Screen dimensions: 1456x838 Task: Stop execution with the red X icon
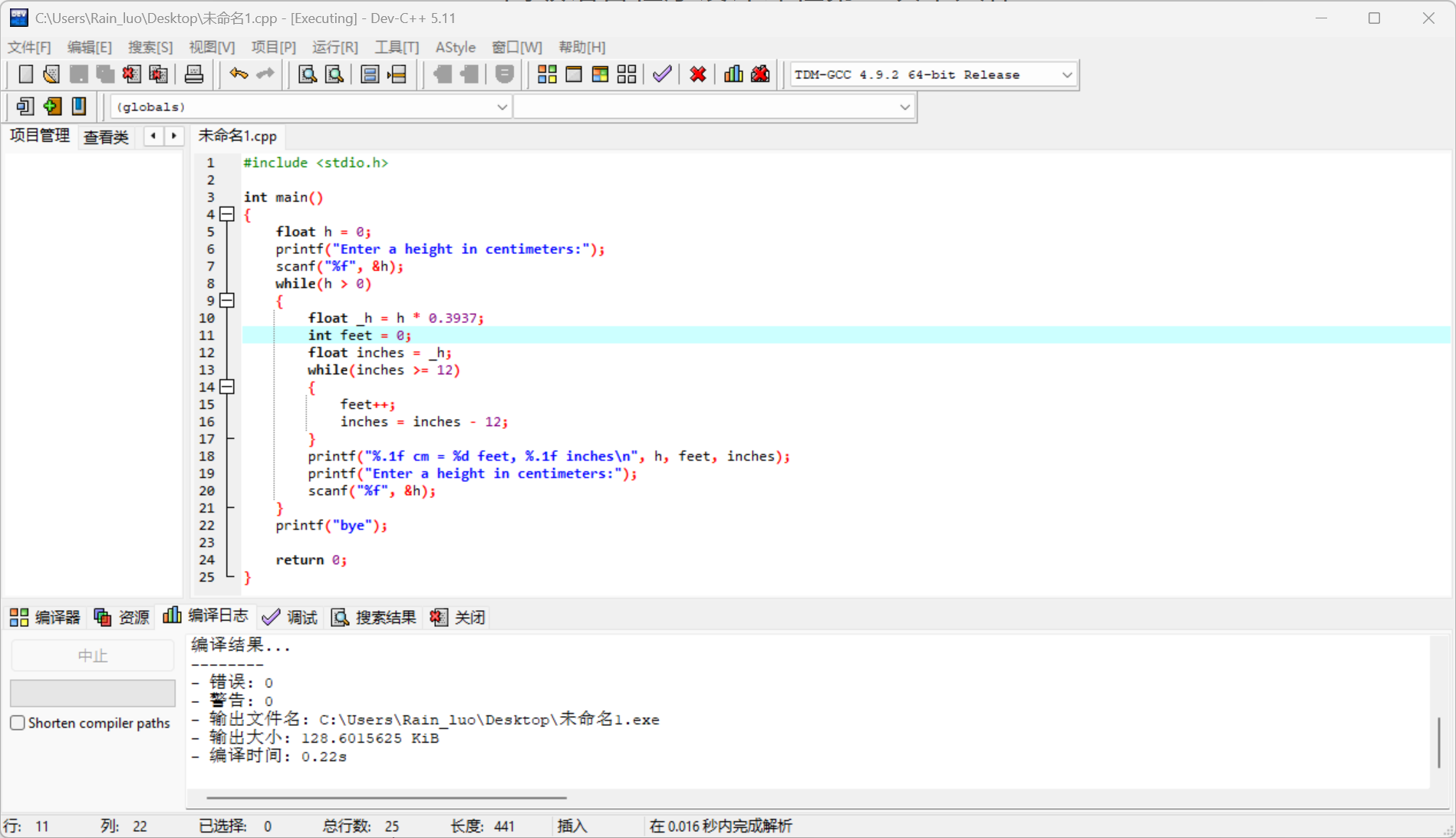point(697,74)
